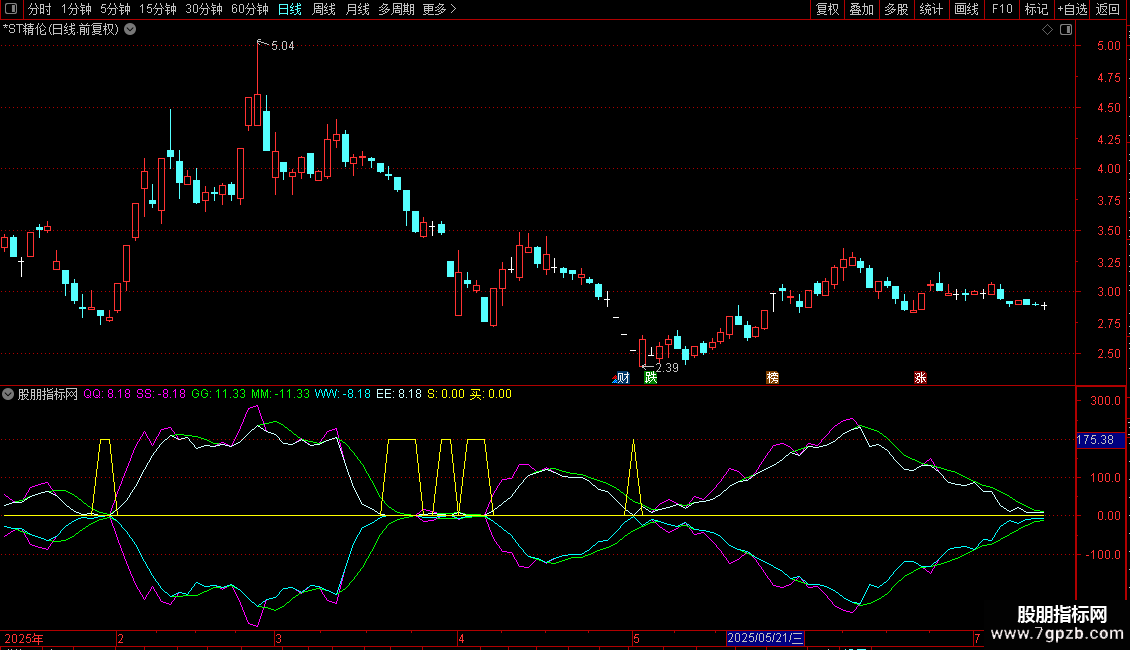Open the *ST精伦 chart dropdown arrow
The width and height of the screenshot is (1130, 650).
pos(130,29)
